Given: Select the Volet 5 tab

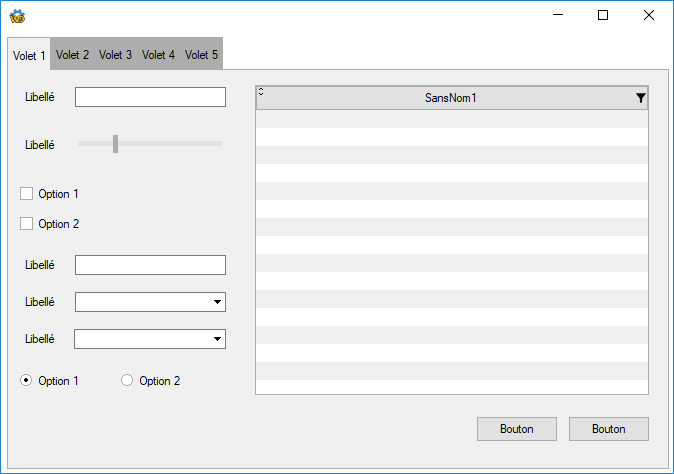Looking at the screenshot, I should pos(201,55).
